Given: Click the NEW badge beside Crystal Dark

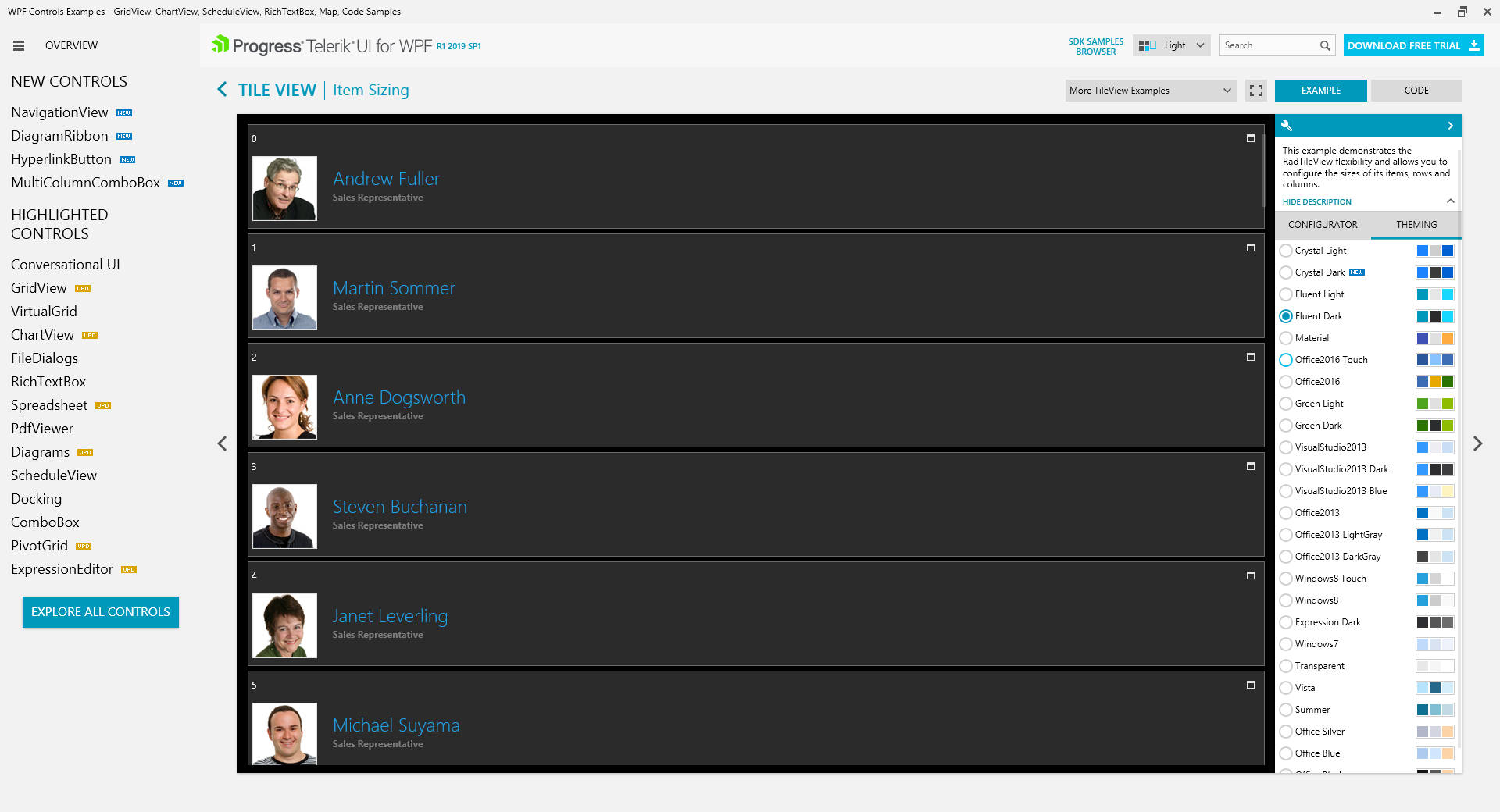Looking at the screenshot, I should click(1357, 272).
